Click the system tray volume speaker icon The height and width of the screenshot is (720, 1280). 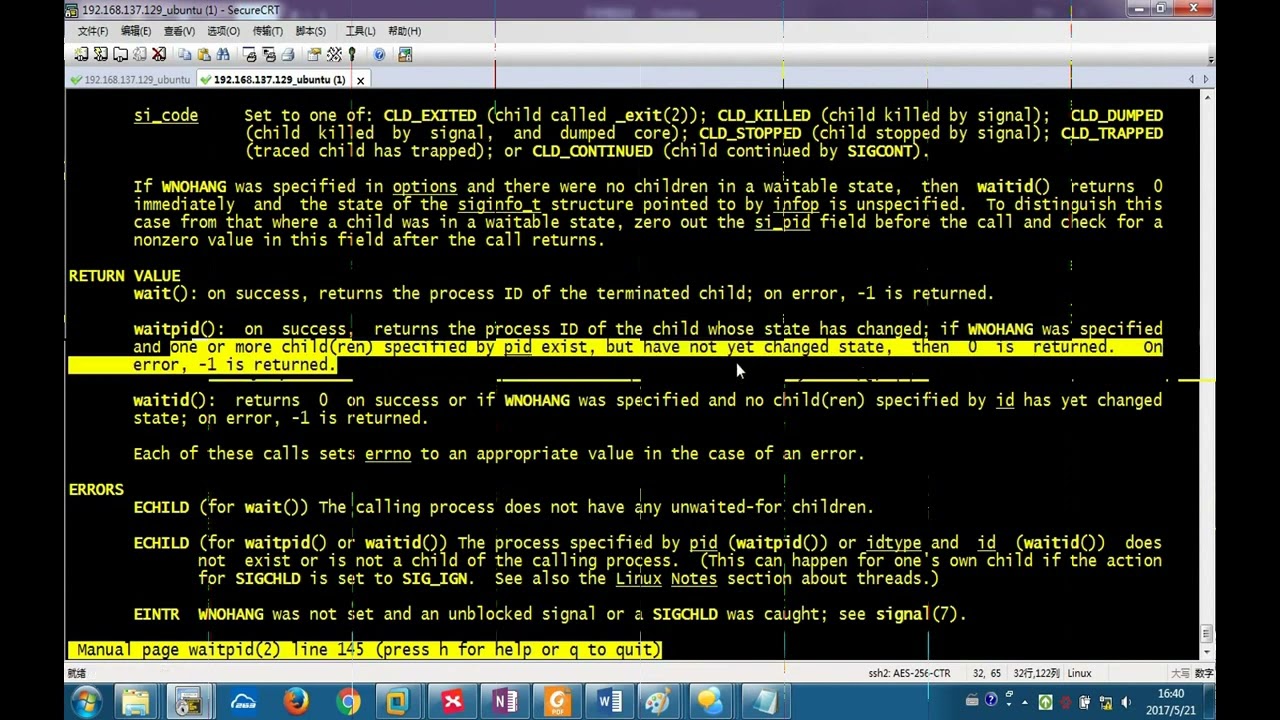(x=1126, y=702)
